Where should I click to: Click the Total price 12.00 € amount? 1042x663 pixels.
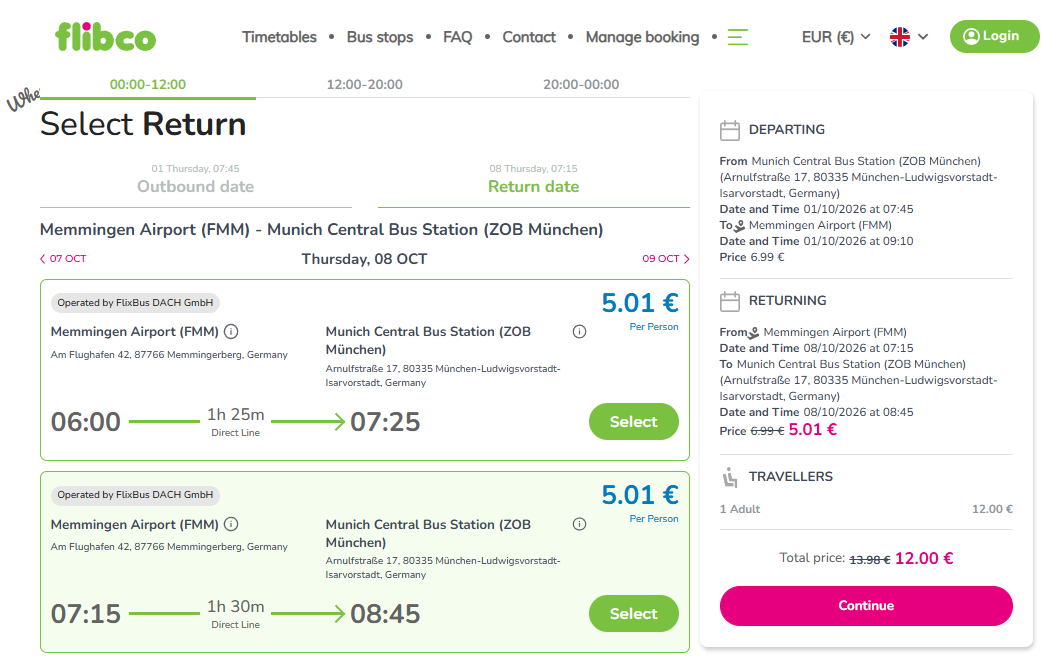coord(924,558)
